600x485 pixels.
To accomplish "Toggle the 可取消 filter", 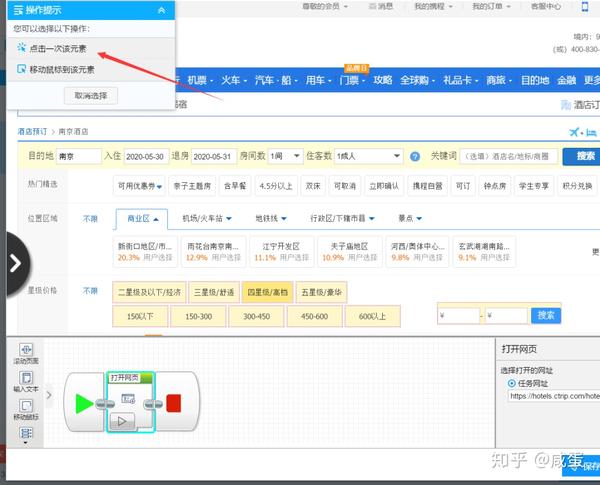I will 345,186.
